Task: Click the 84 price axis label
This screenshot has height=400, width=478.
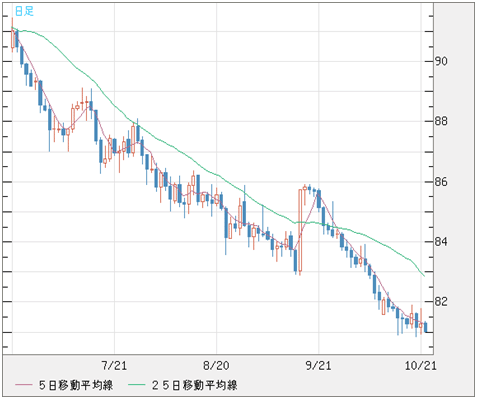Action: tap(441, 242)
